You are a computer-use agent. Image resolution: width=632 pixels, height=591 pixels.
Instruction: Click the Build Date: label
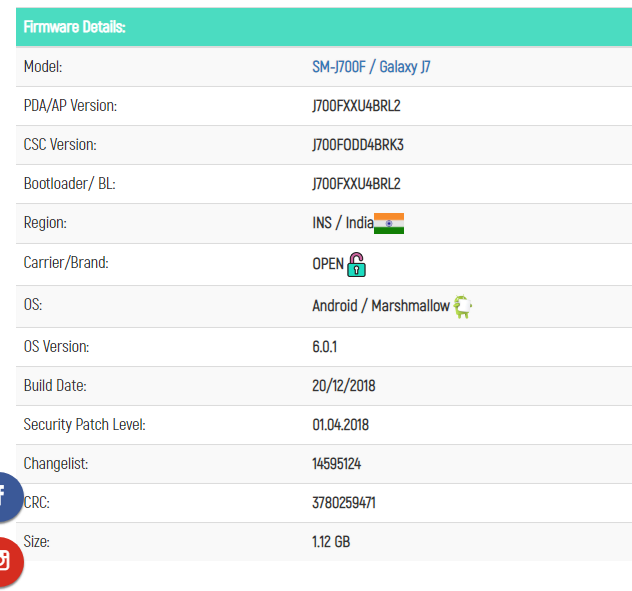(55, 386)
